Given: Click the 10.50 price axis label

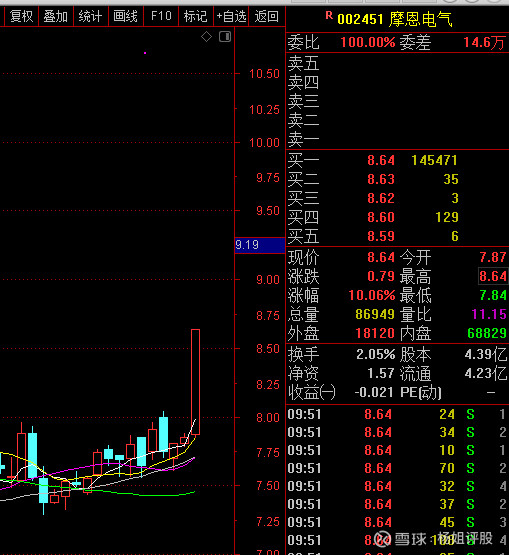Looking at the screenshot, I should (264, 74).
